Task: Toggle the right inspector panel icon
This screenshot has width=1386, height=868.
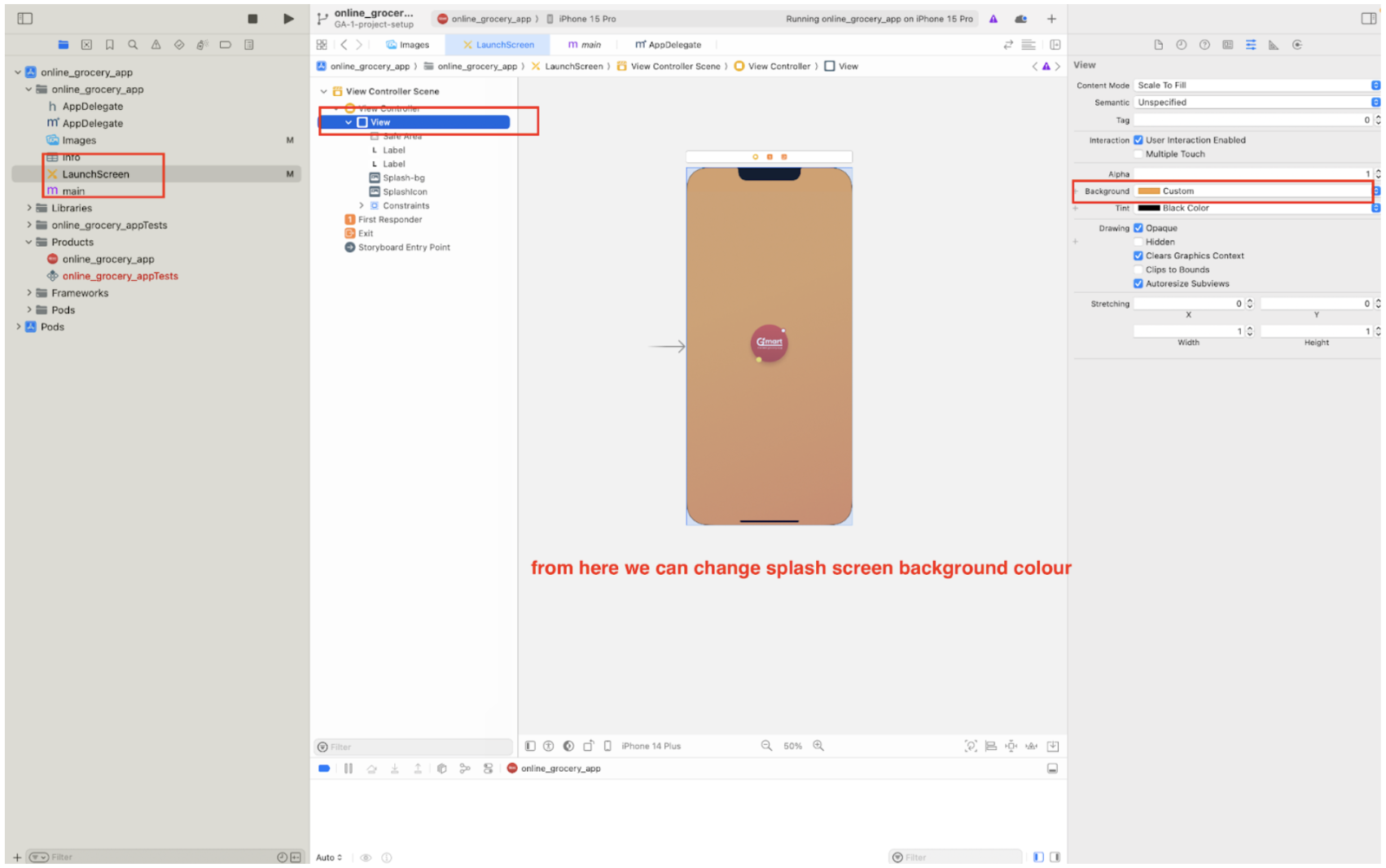Action: (1368, 19)
